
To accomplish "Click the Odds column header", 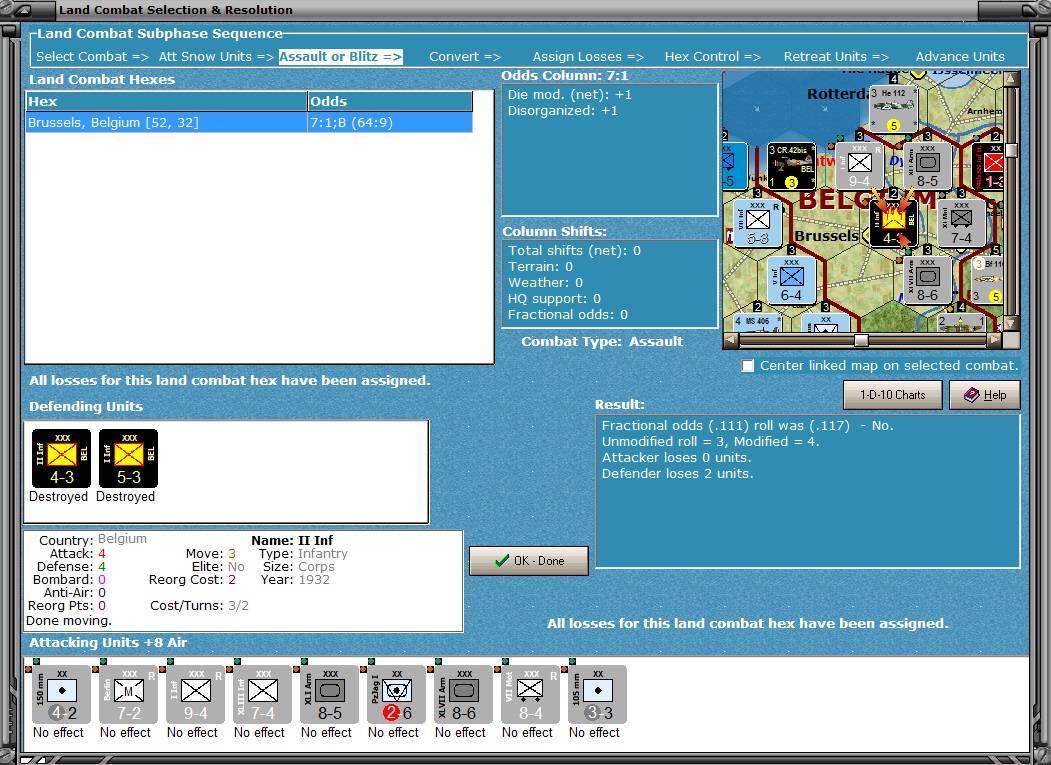I will 390,101.
